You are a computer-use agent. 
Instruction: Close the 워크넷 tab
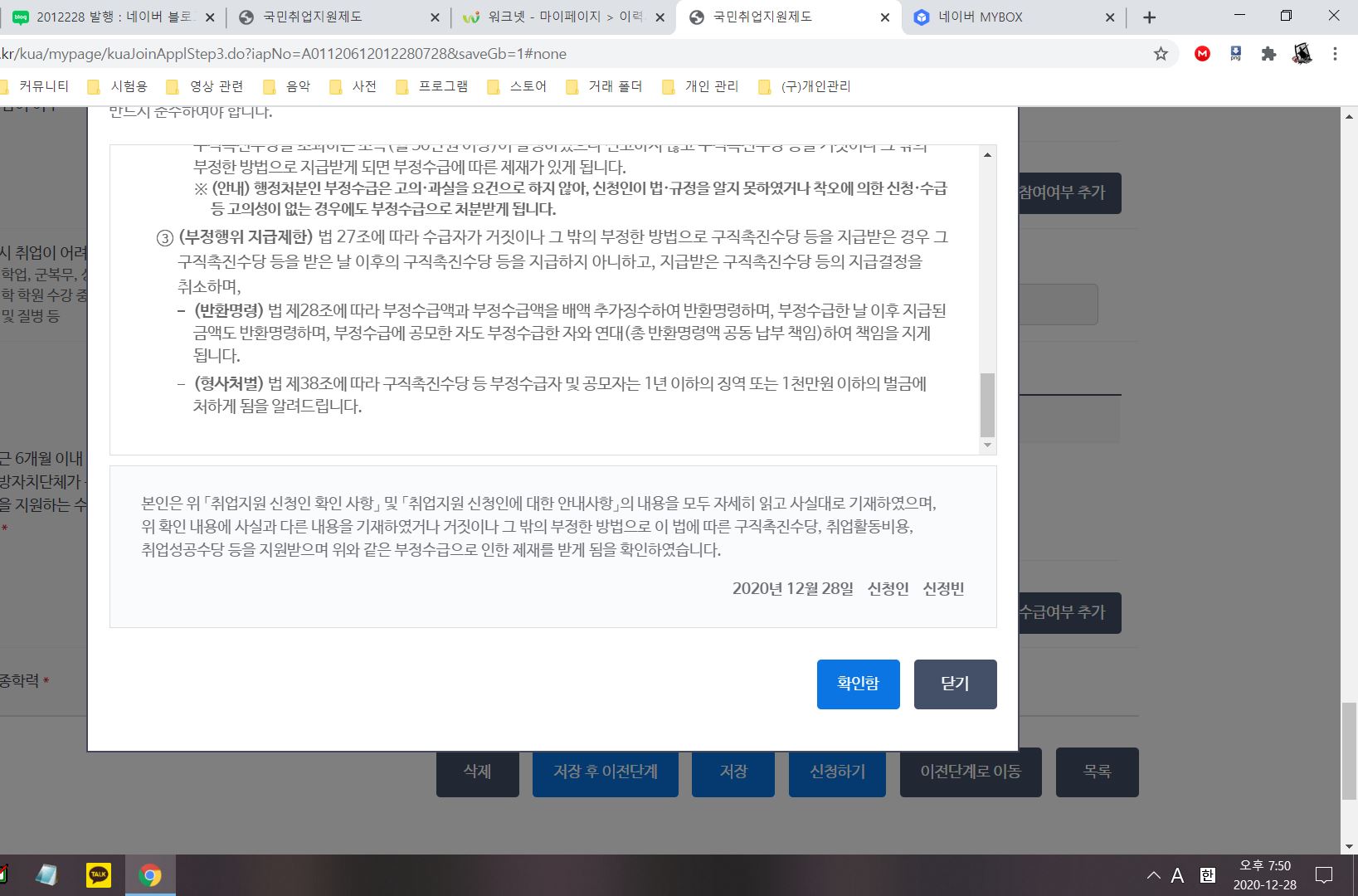click(x=660, y=17)
